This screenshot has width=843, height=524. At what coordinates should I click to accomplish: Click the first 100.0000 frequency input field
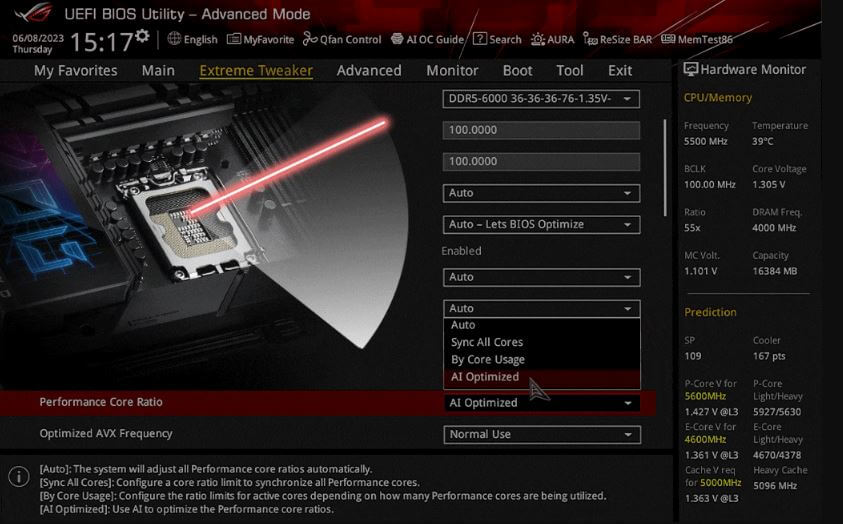(541, 130)
